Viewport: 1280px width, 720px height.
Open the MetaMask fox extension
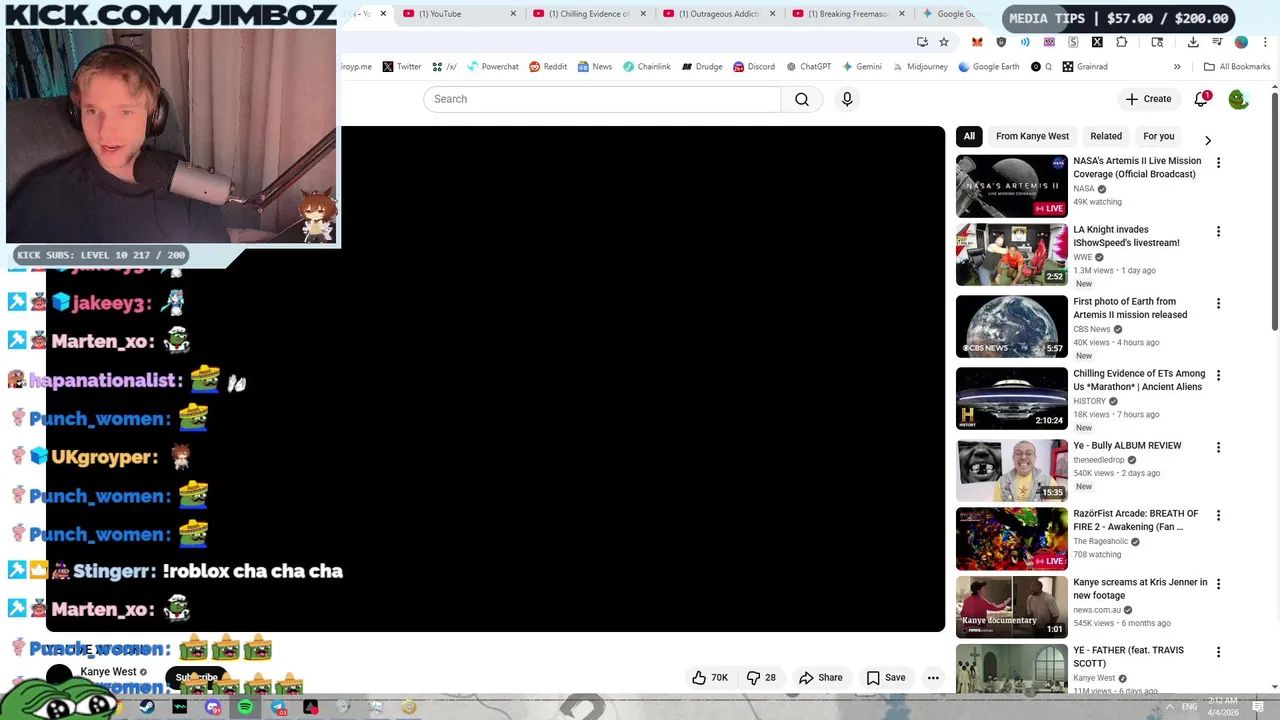click(977, 42)
